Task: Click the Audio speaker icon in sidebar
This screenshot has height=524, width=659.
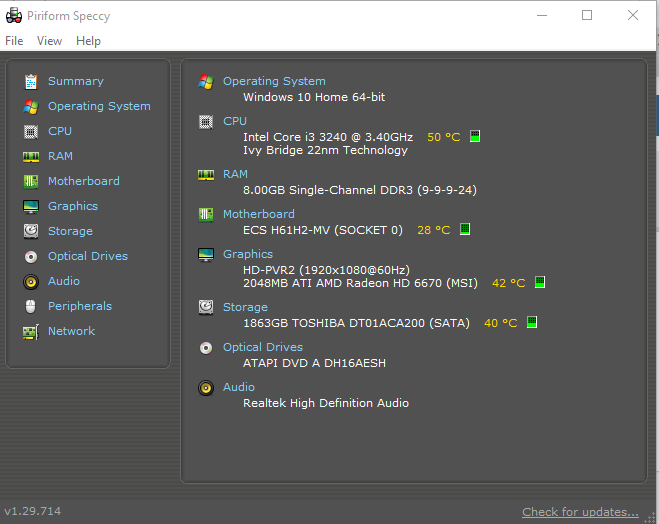Action: 31,282
